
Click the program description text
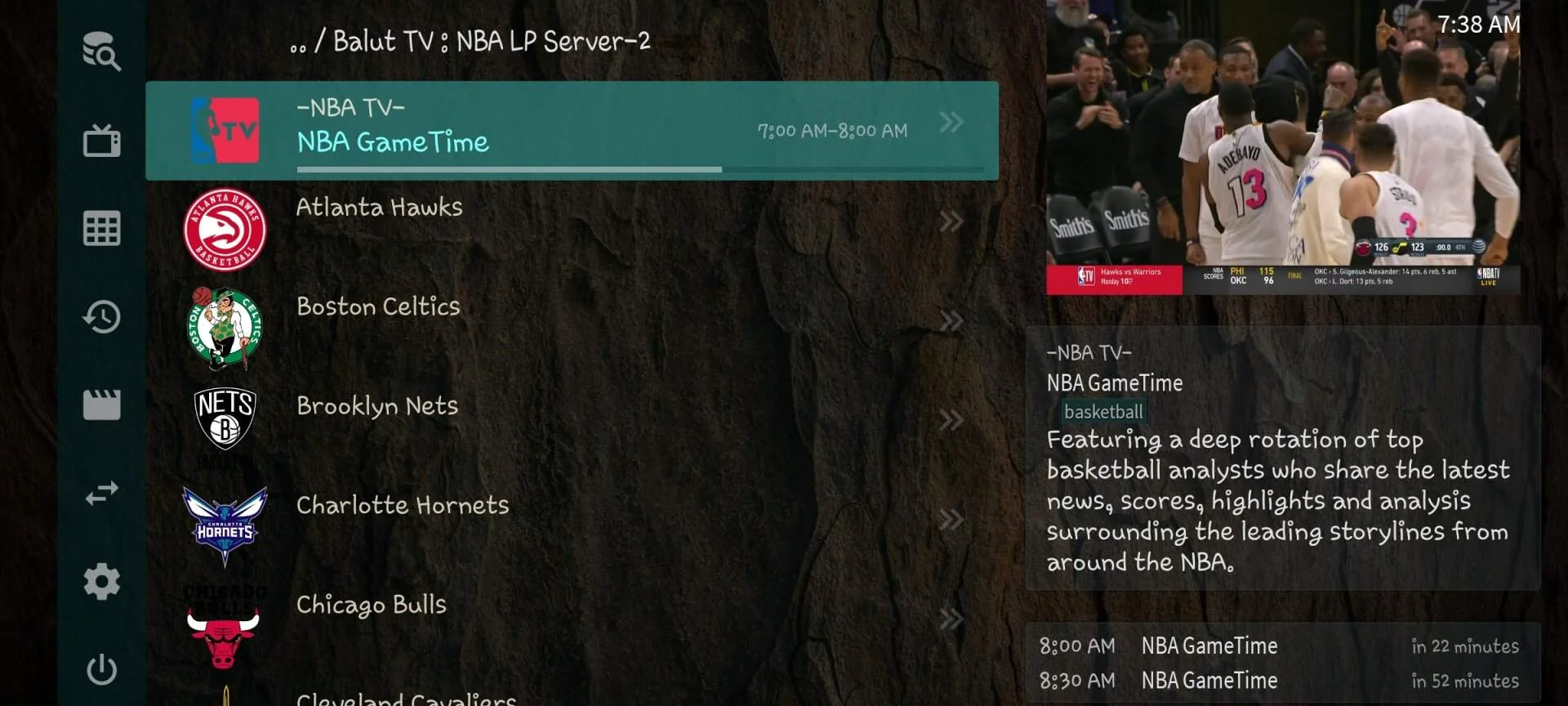coord(1278,501)
